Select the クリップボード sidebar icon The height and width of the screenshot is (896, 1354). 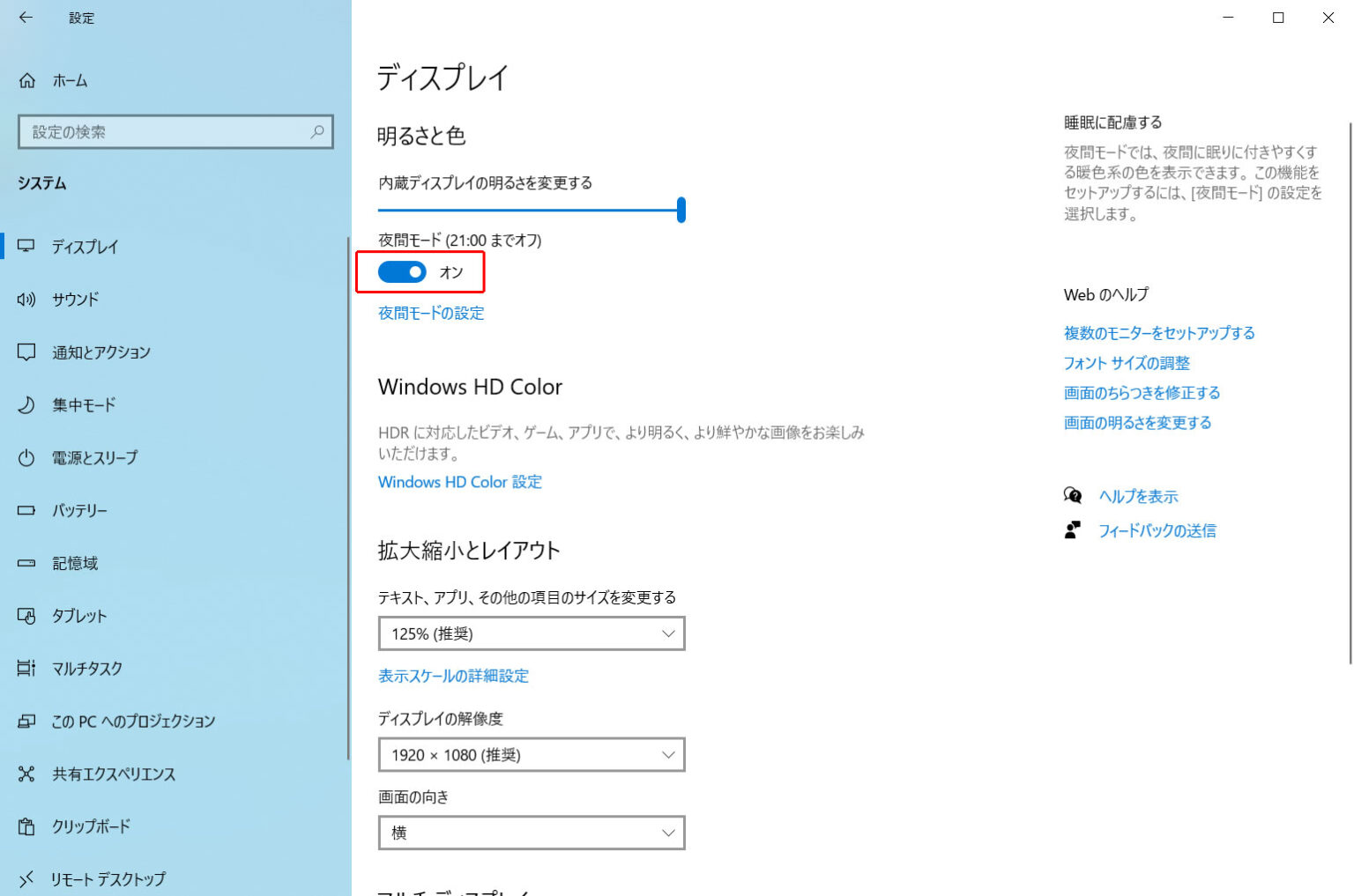click(x=27, y=826)
